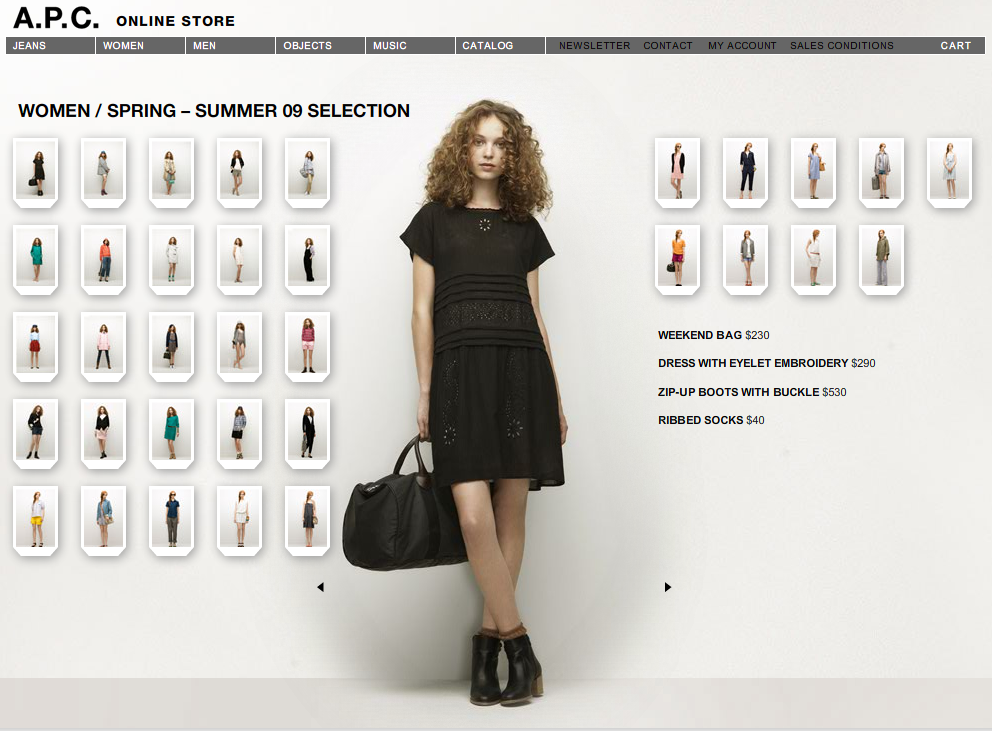Open the CATALOG menu
Viewport: 992px width, 731px height.
pyautogui.click(x=500, y=46)
